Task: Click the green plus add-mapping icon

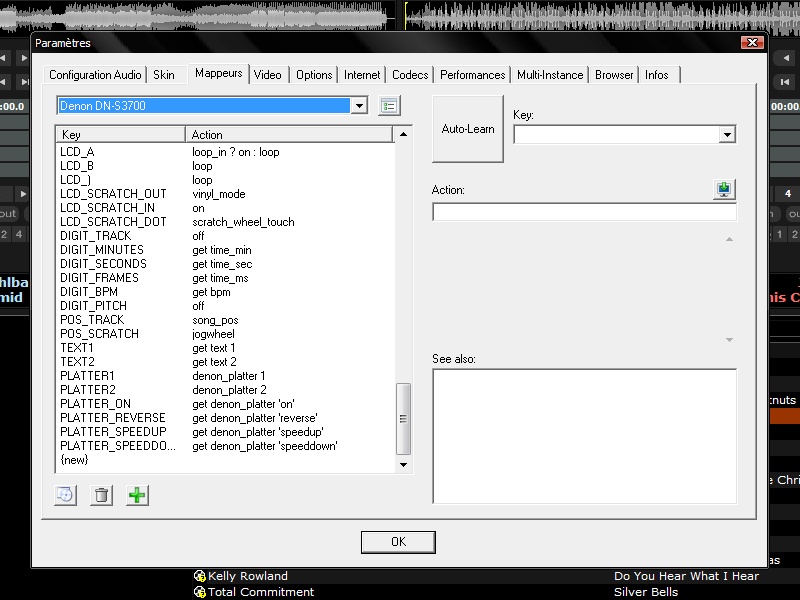Action: (137, 495)
